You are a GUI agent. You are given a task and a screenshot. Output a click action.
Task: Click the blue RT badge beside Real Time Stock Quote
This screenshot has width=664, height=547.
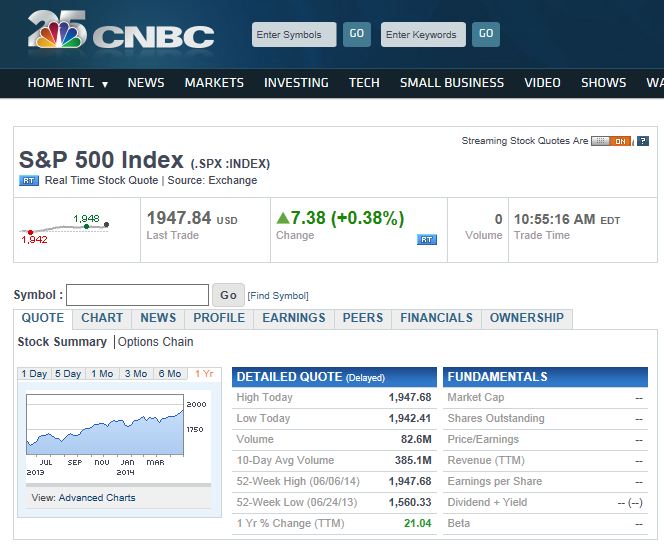pyautogui.click(x=29, y=181)
